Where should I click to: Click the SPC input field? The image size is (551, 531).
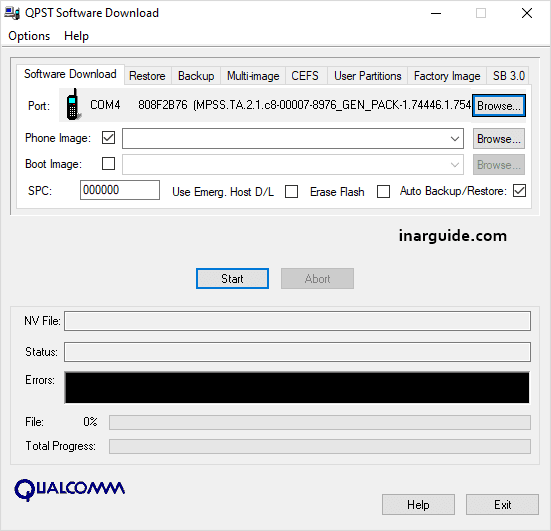point(120,190)
